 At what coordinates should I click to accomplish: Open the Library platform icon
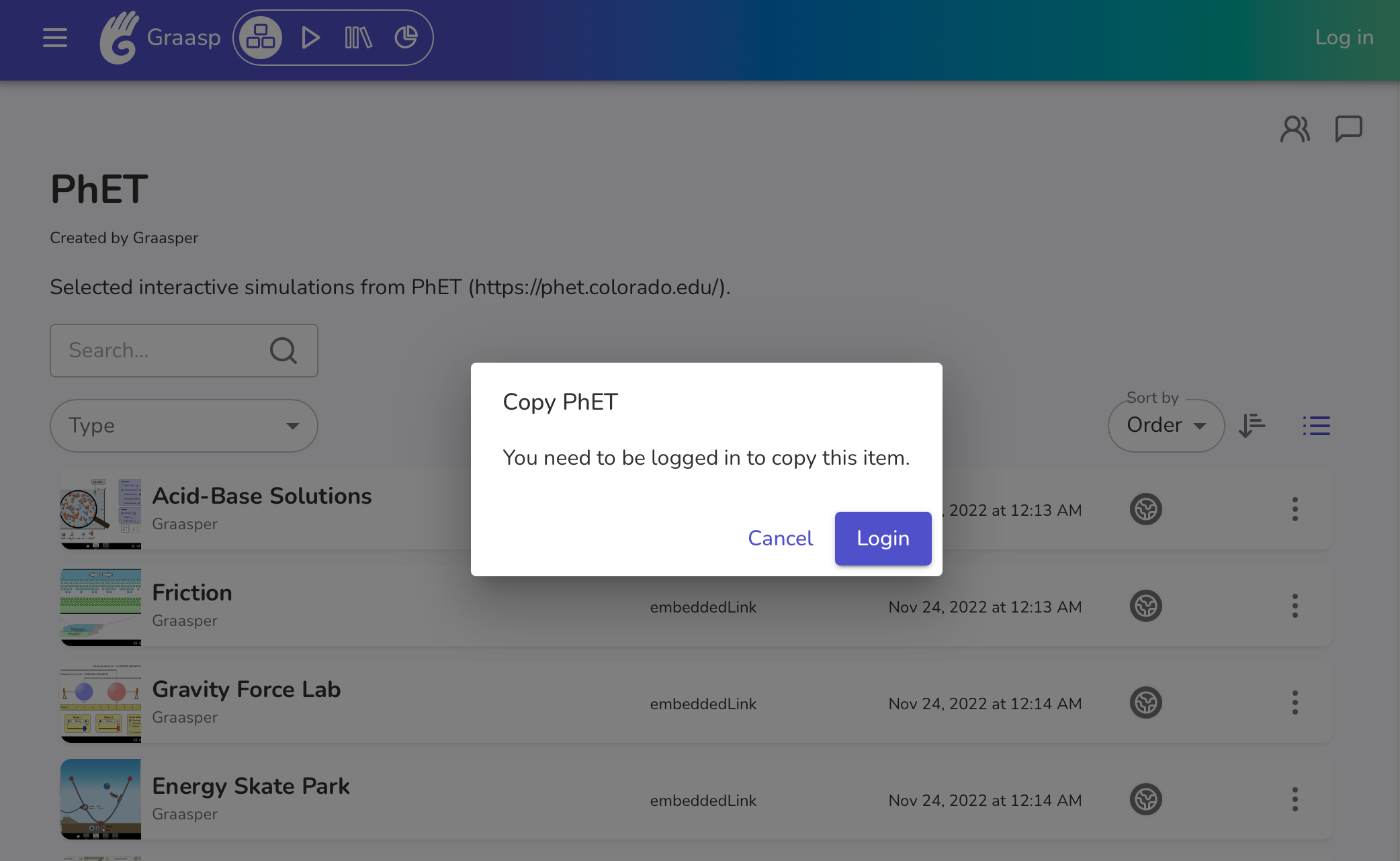click(x=358, y=38)
